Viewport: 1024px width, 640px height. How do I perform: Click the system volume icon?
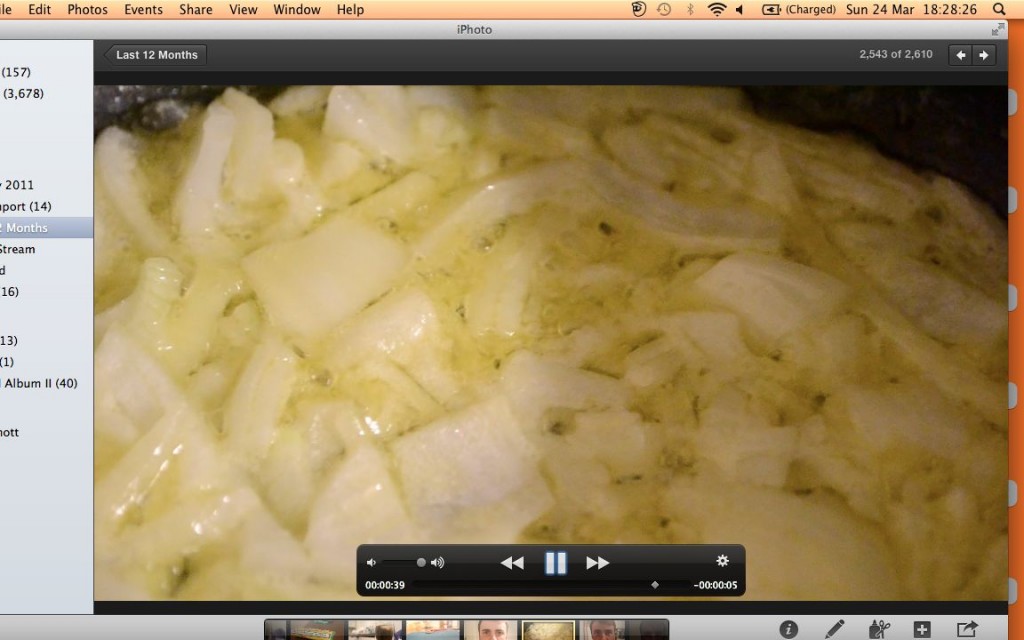[x=739, y=9]
